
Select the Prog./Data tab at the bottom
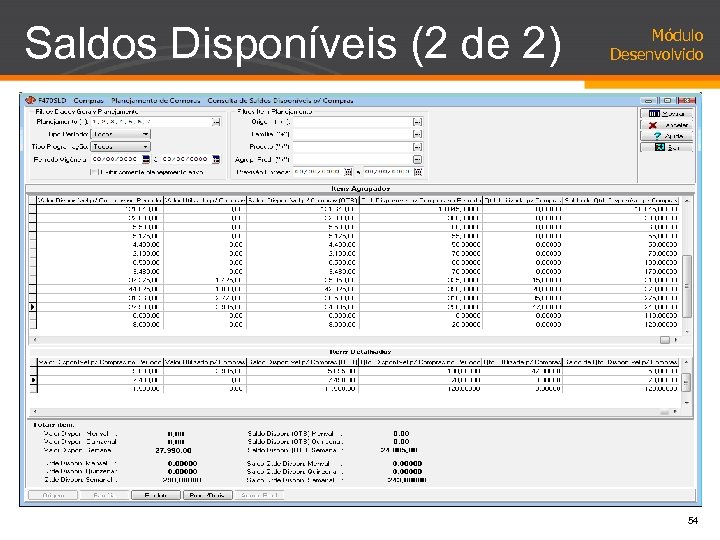pos(208,495)
